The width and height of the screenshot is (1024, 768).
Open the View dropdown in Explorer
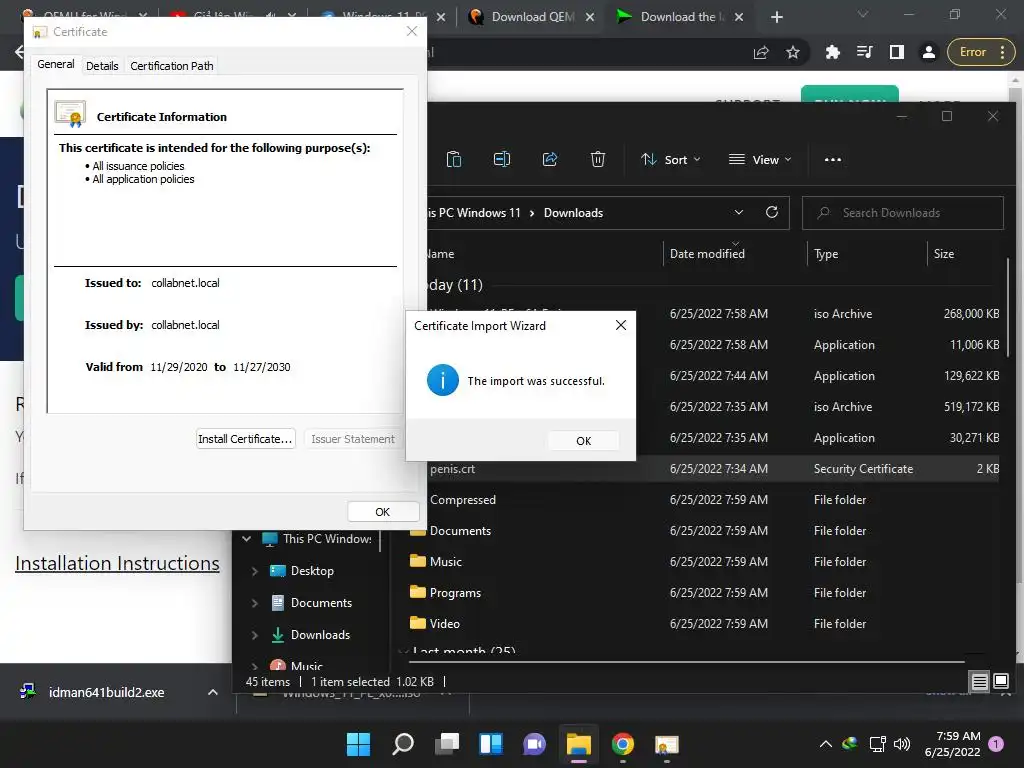click(x=760, y=159)
